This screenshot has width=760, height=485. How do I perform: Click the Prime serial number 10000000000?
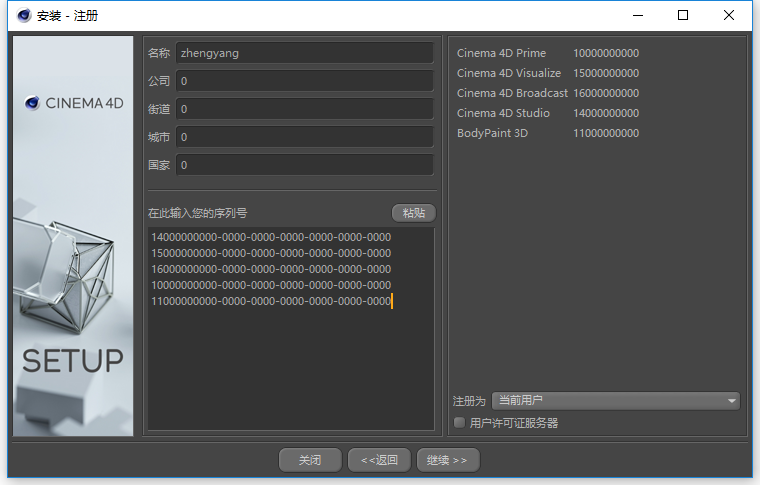click(x=606, y=53)
